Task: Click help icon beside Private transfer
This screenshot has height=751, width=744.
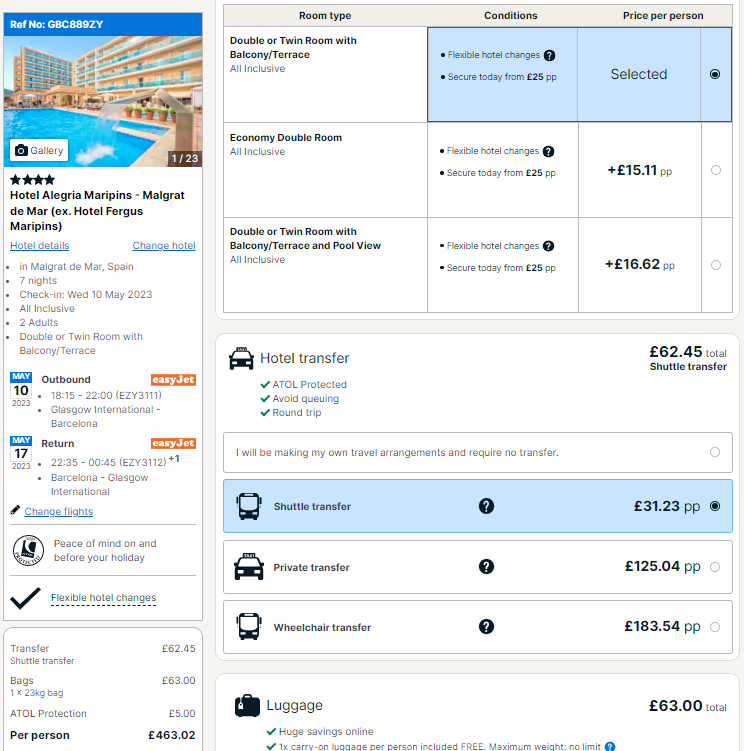Action: [486, 567]
